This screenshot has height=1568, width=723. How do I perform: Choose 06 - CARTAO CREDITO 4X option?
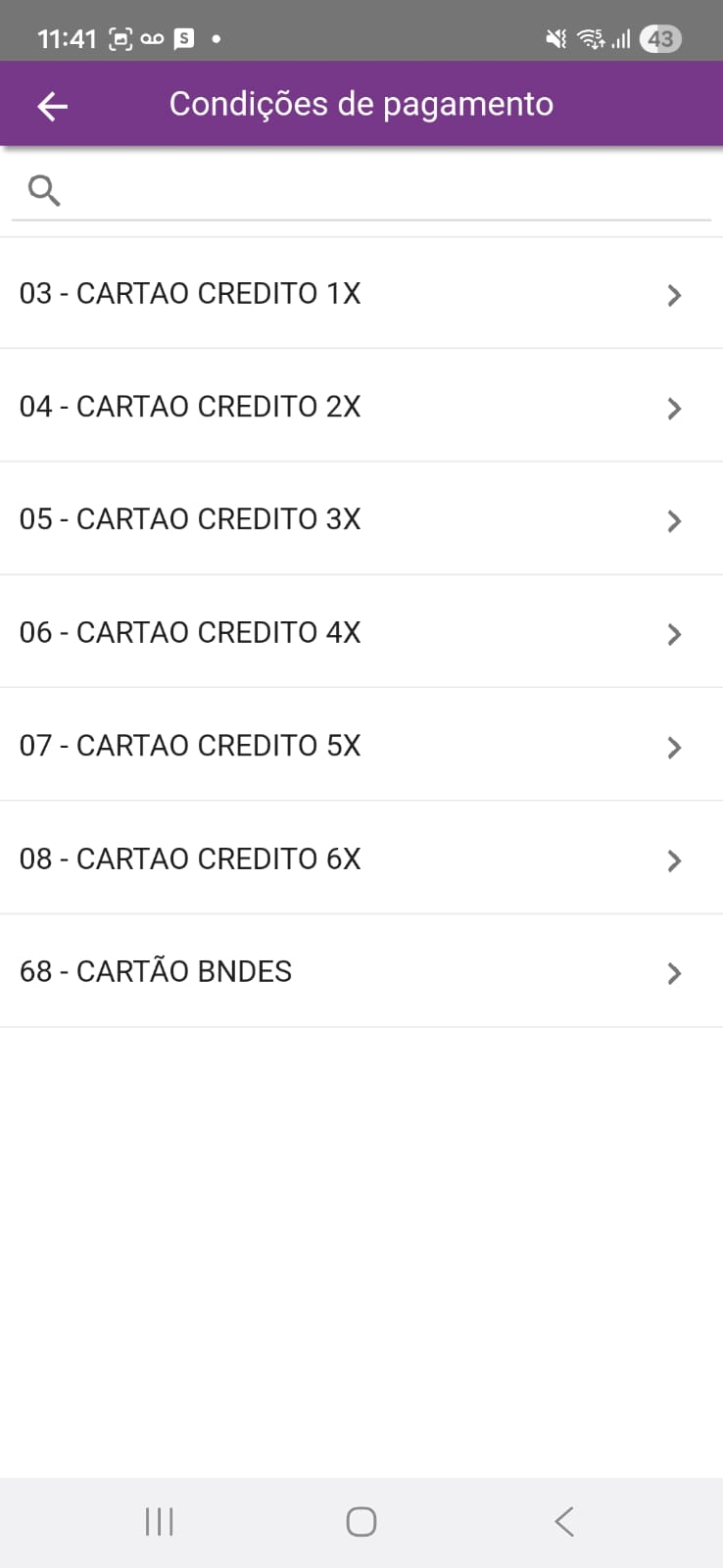coord(190,633)
